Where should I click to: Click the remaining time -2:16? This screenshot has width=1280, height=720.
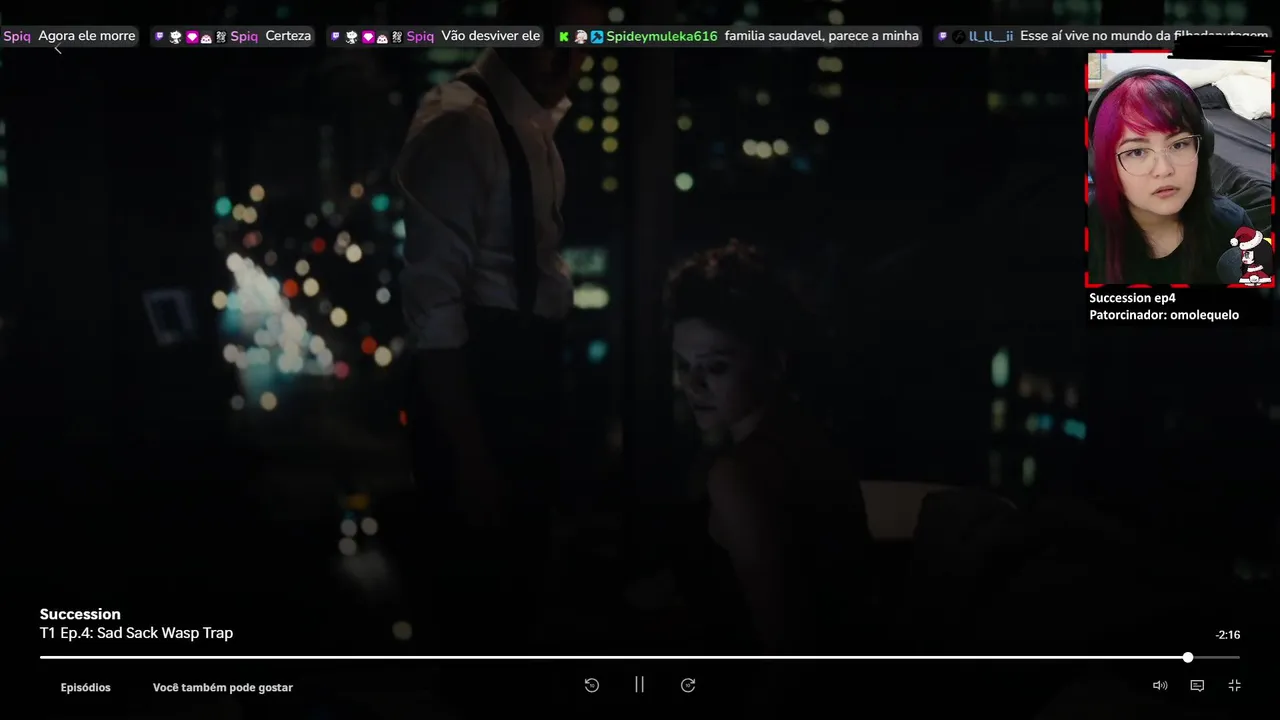pos(1228,635)
